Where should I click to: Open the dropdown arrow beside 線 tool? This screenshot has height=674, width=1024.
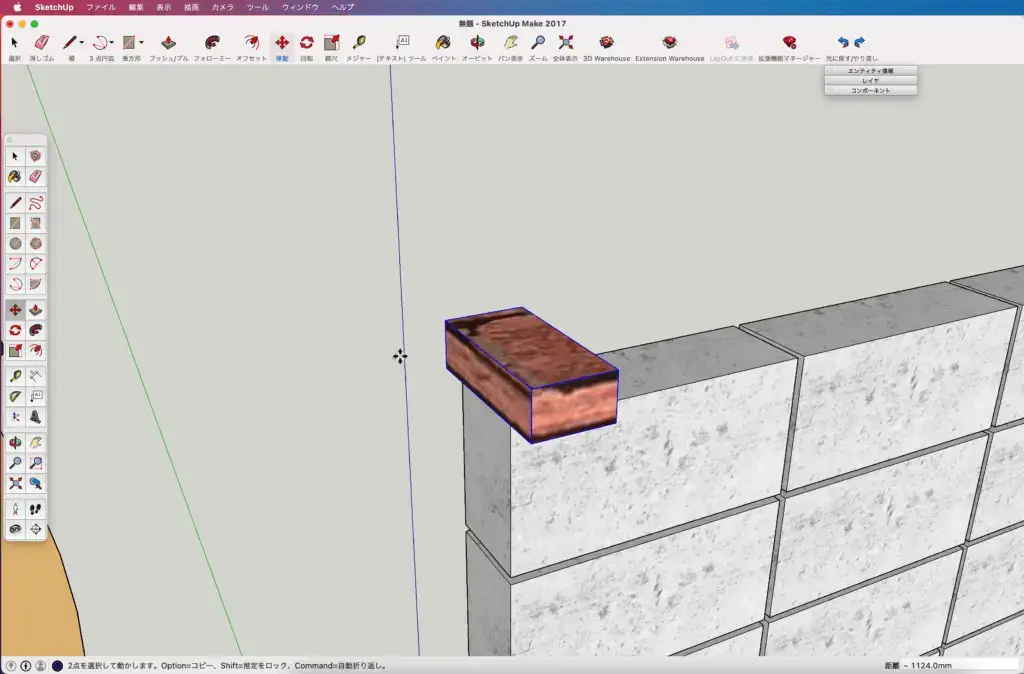click(x=82, y=42)
